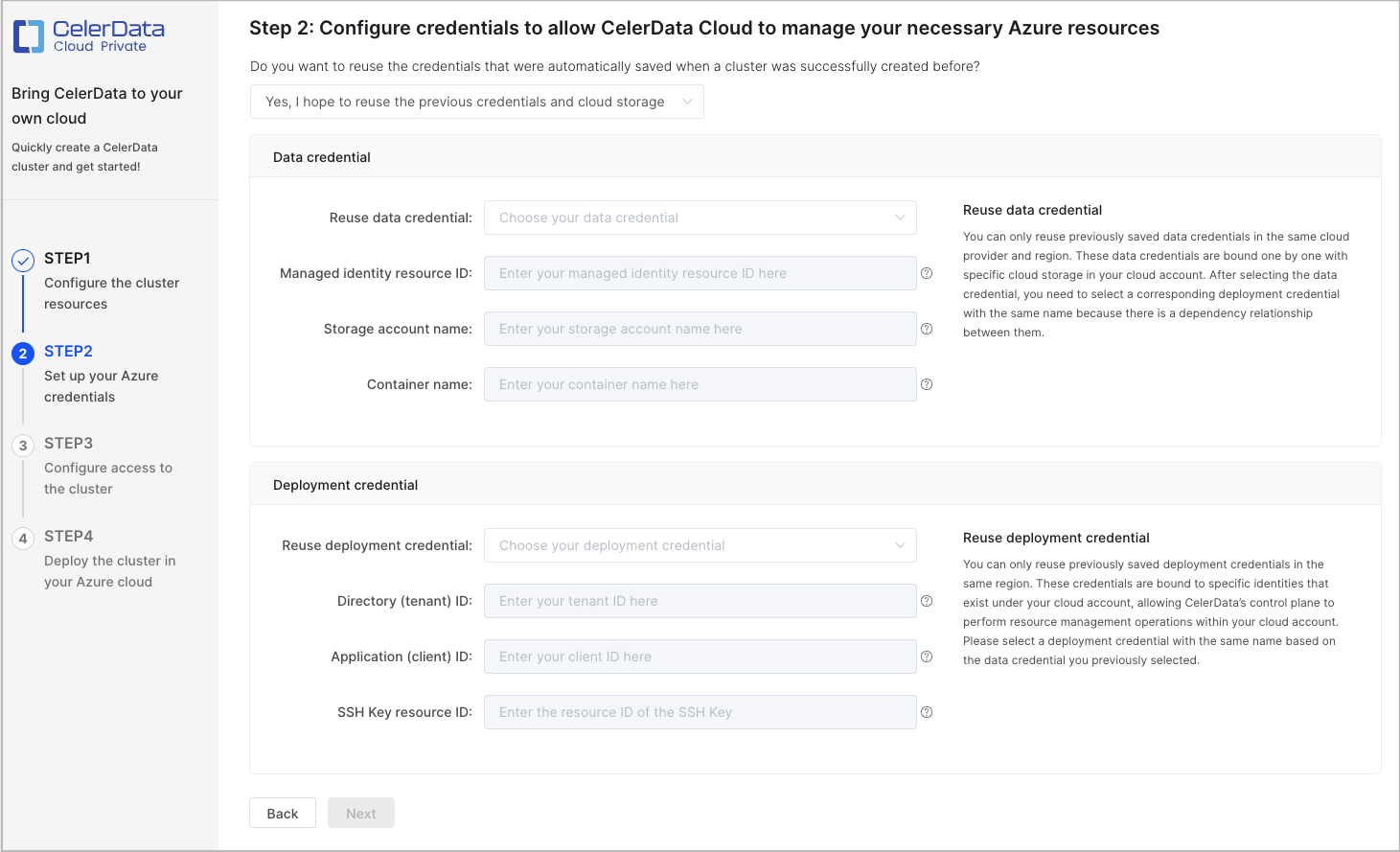Open the credentials reuse dropdown
Screen dimensions: 1400x852
476,101
